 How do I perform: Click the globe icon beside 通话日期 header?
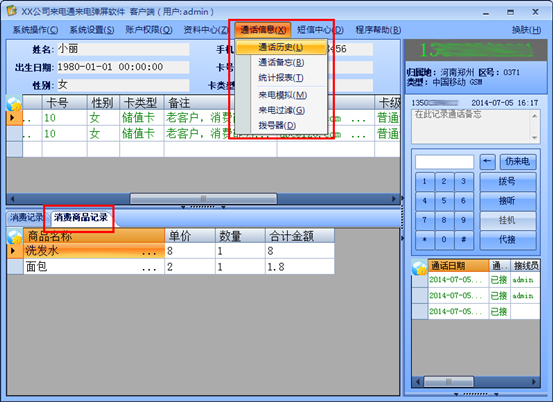click(x=420, y=268)
